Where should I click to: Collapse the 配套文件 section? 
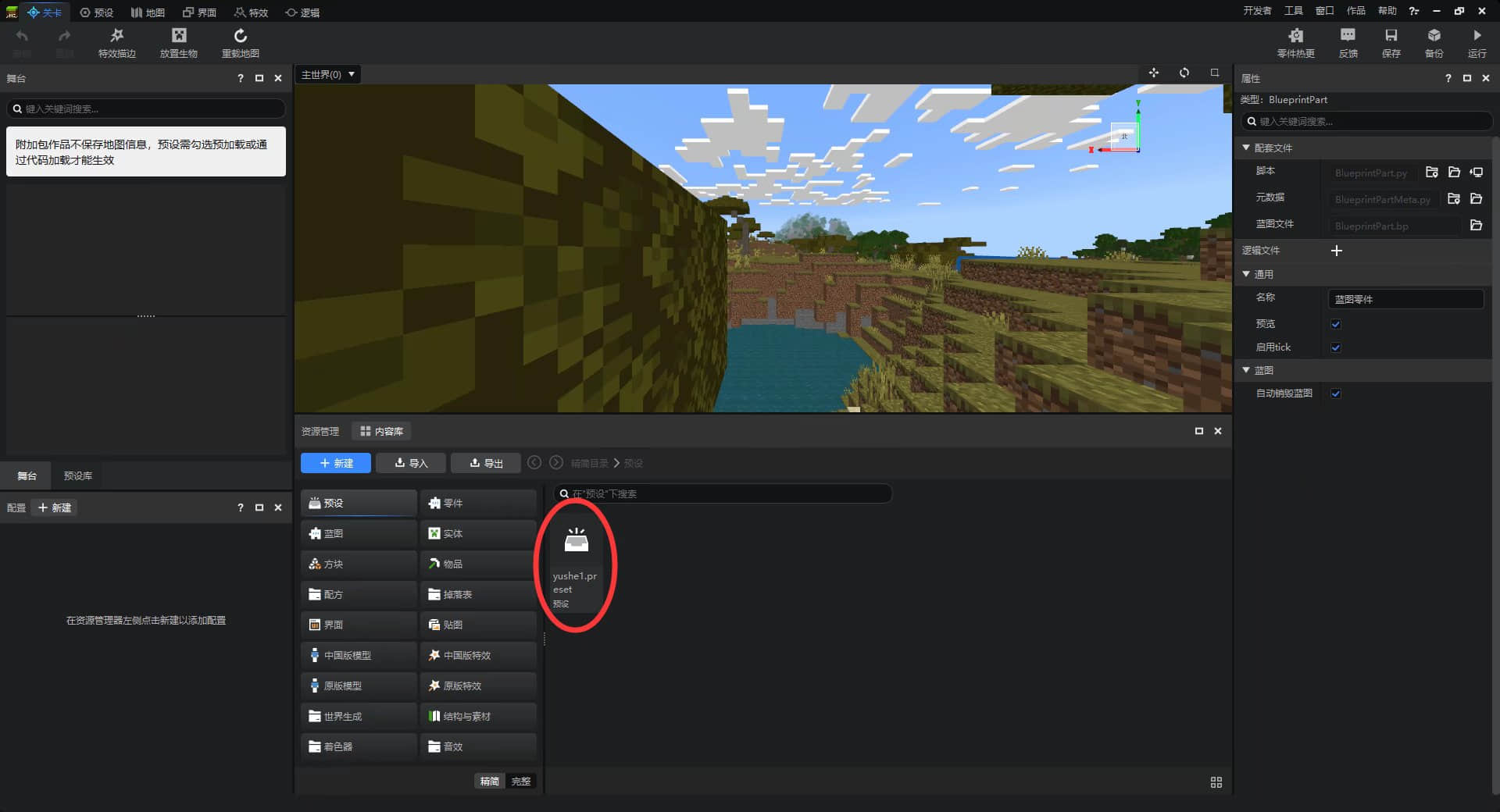pos(1246,148)
